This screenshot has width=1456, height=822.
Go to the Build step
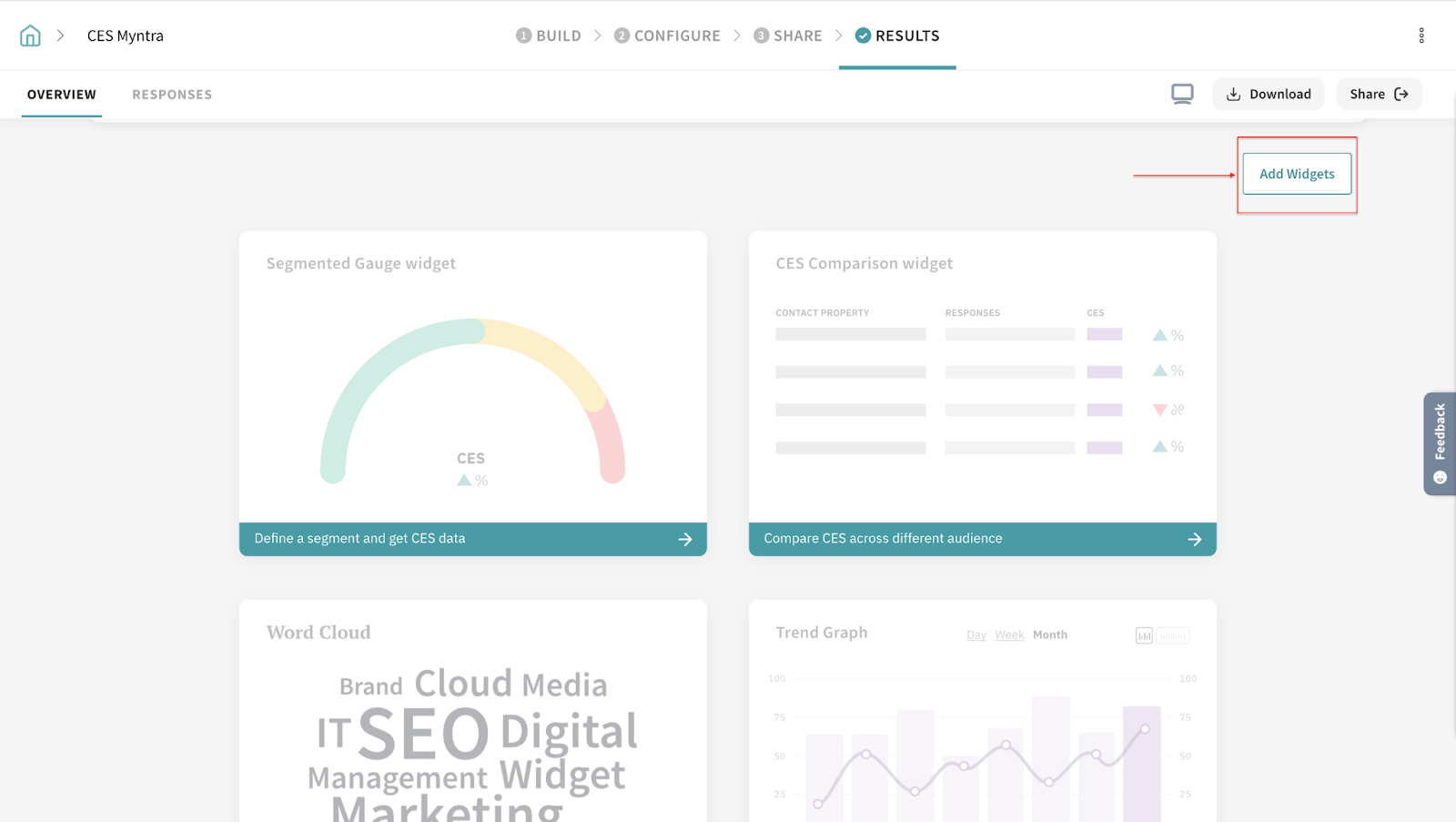click(549, 36)
